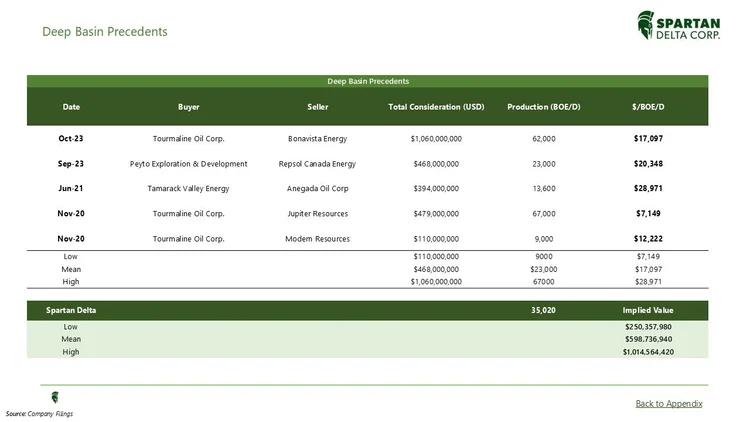The image size is (750, 422).
Task: Click the Buyer column header
Action: (188, 107)
